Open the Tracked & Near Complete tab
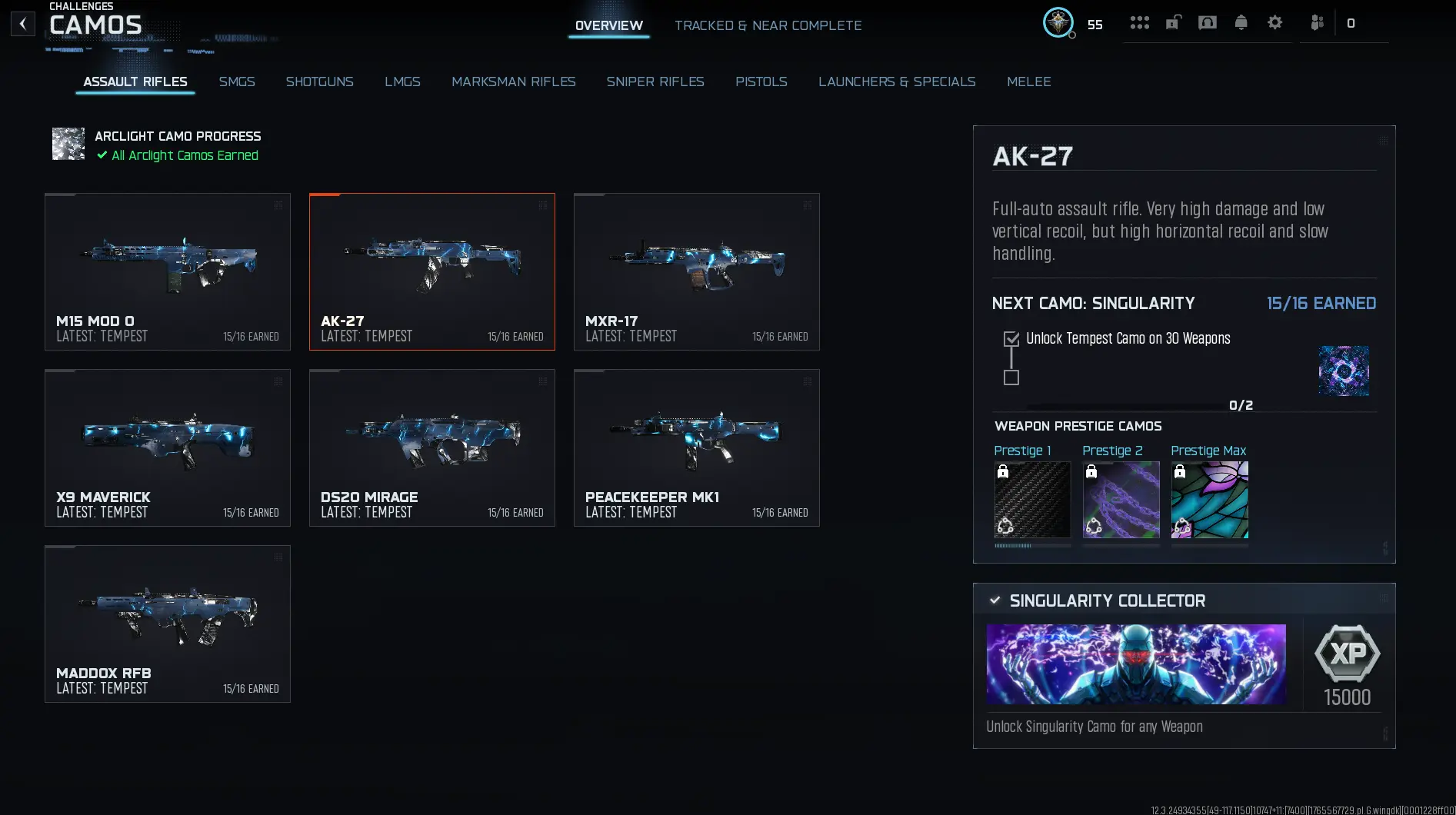Screen dimensions: 1456x815 point(768,25)
